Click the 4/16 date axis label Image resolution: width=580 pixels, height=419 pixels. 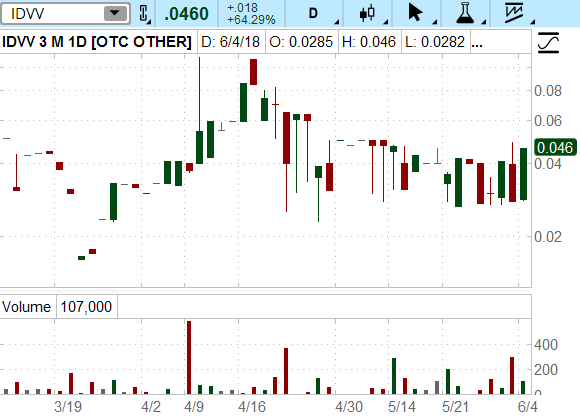(252, 407)
